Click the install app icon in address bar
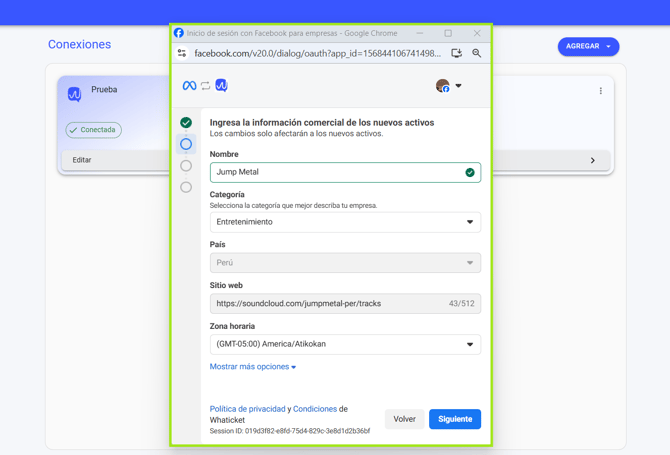Viewport: 670px width, 455px height. [x=456, y=53]
